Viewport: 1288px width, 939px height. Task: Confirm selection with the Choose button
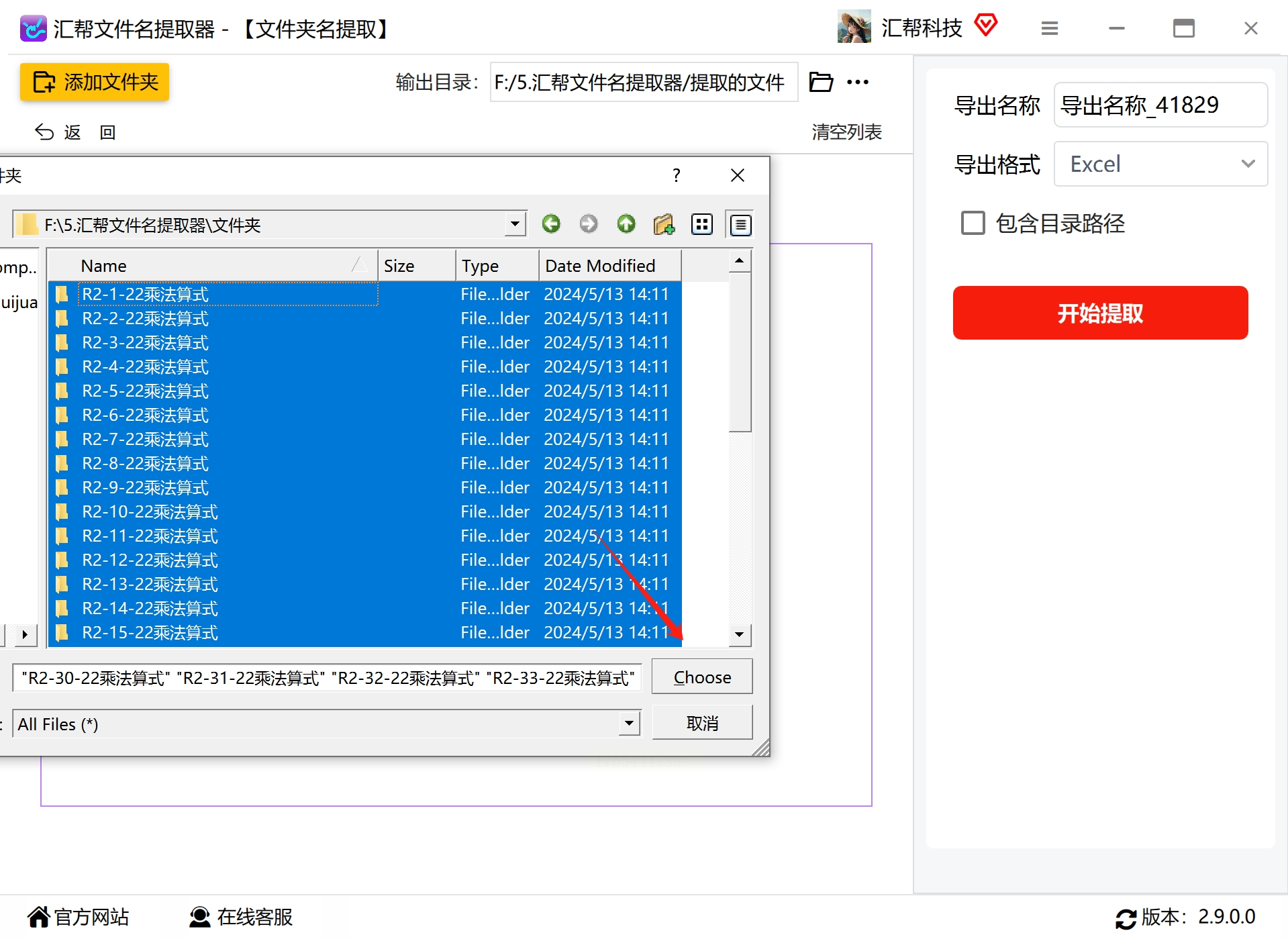tap(702, 677)
